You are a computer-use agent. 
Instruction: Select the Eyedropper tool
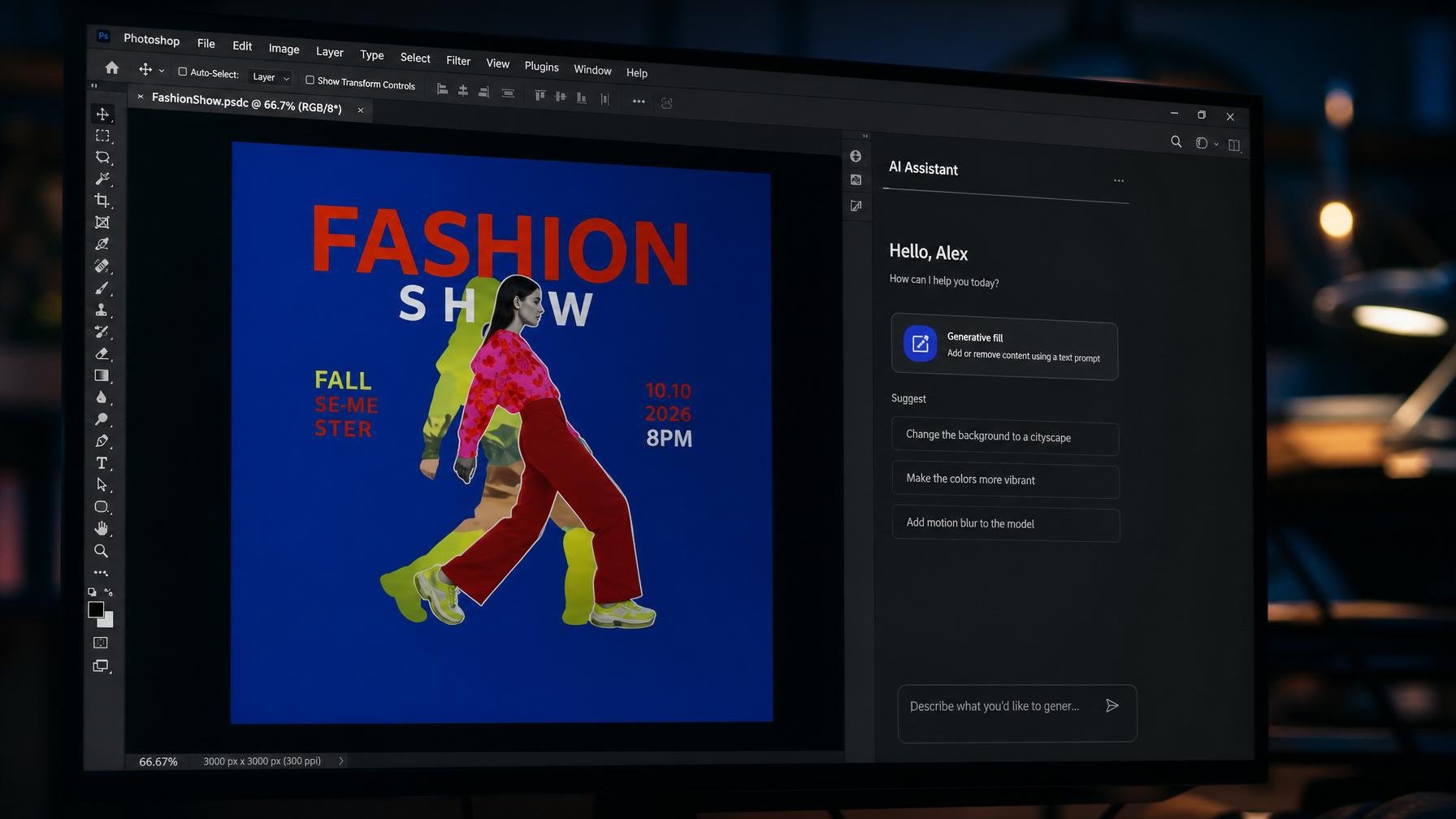click(x=102, y=244)
